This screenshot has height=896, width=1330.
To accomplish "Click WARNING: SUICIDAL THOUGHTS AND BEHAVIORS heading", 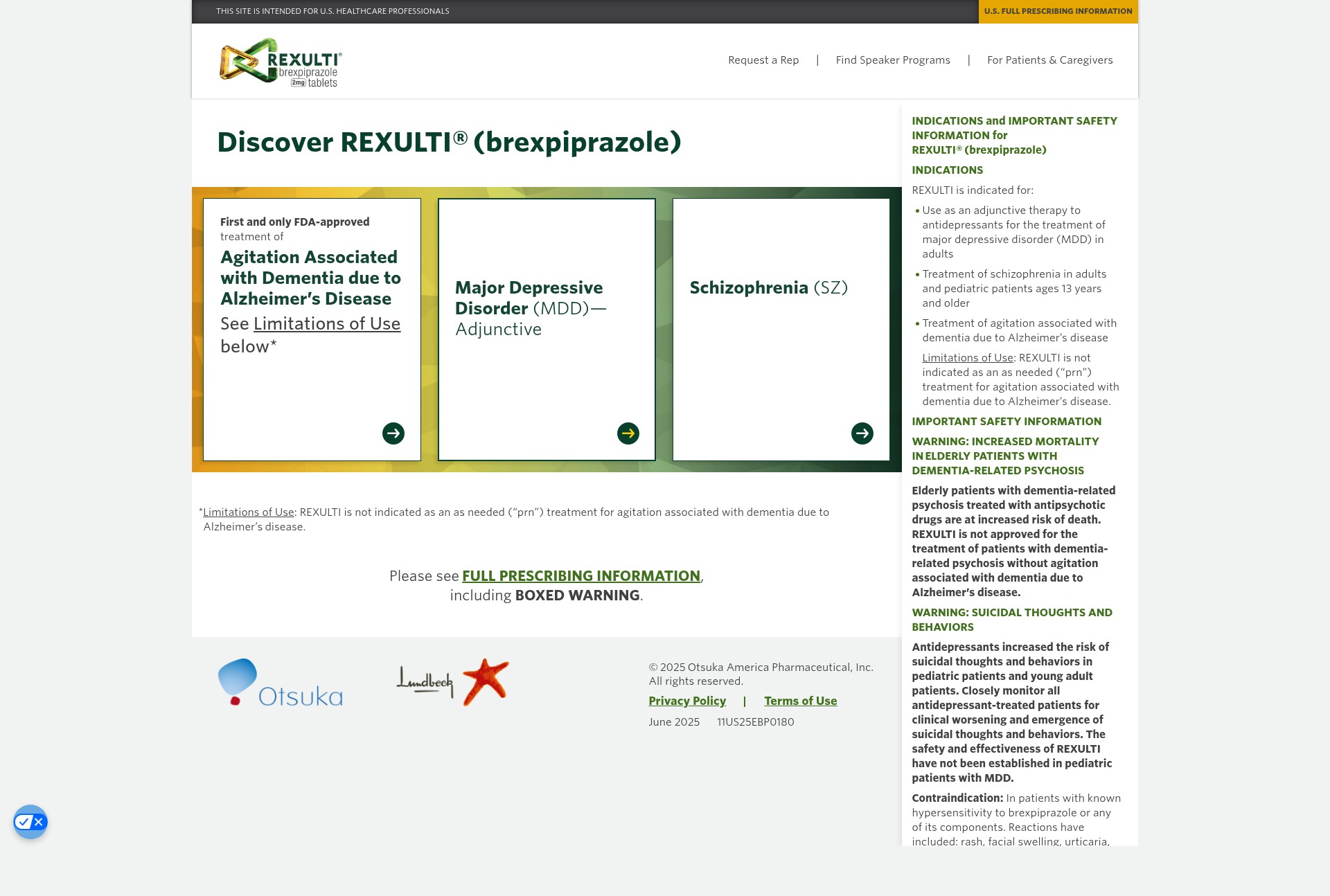I will pyautogui.click(x=1012, y=620).
